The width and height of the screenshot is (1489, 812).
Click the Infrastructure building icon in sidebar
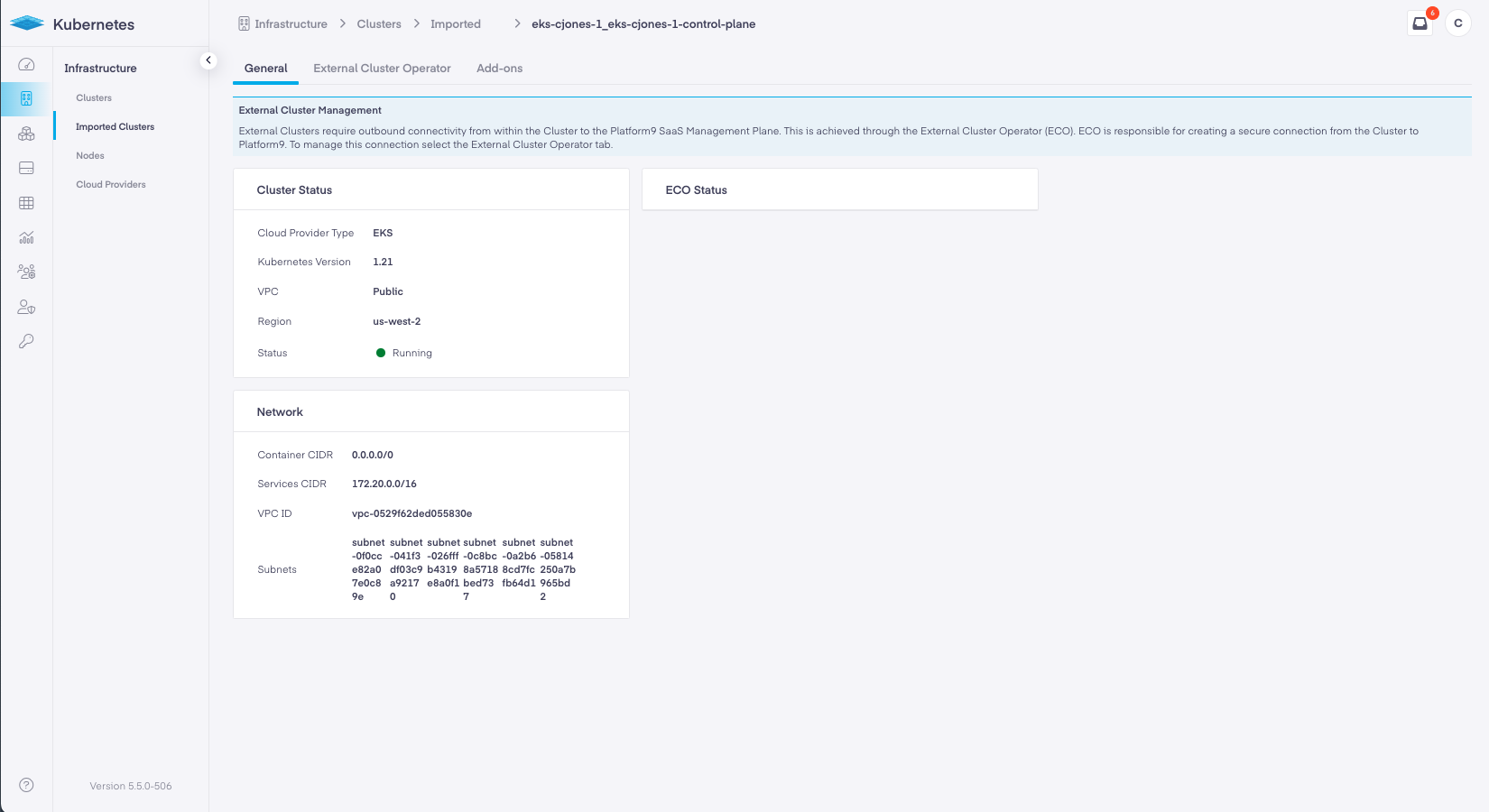click(26, 98)
